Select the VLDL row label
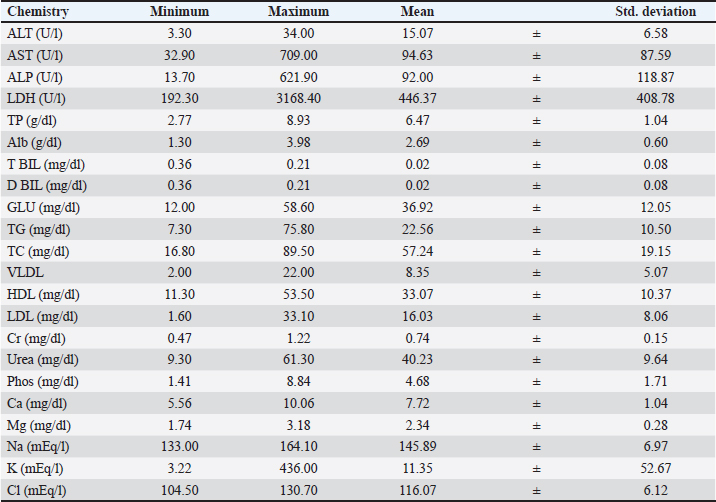This screenshot has height=502, width=716. [x=24, y=273]
